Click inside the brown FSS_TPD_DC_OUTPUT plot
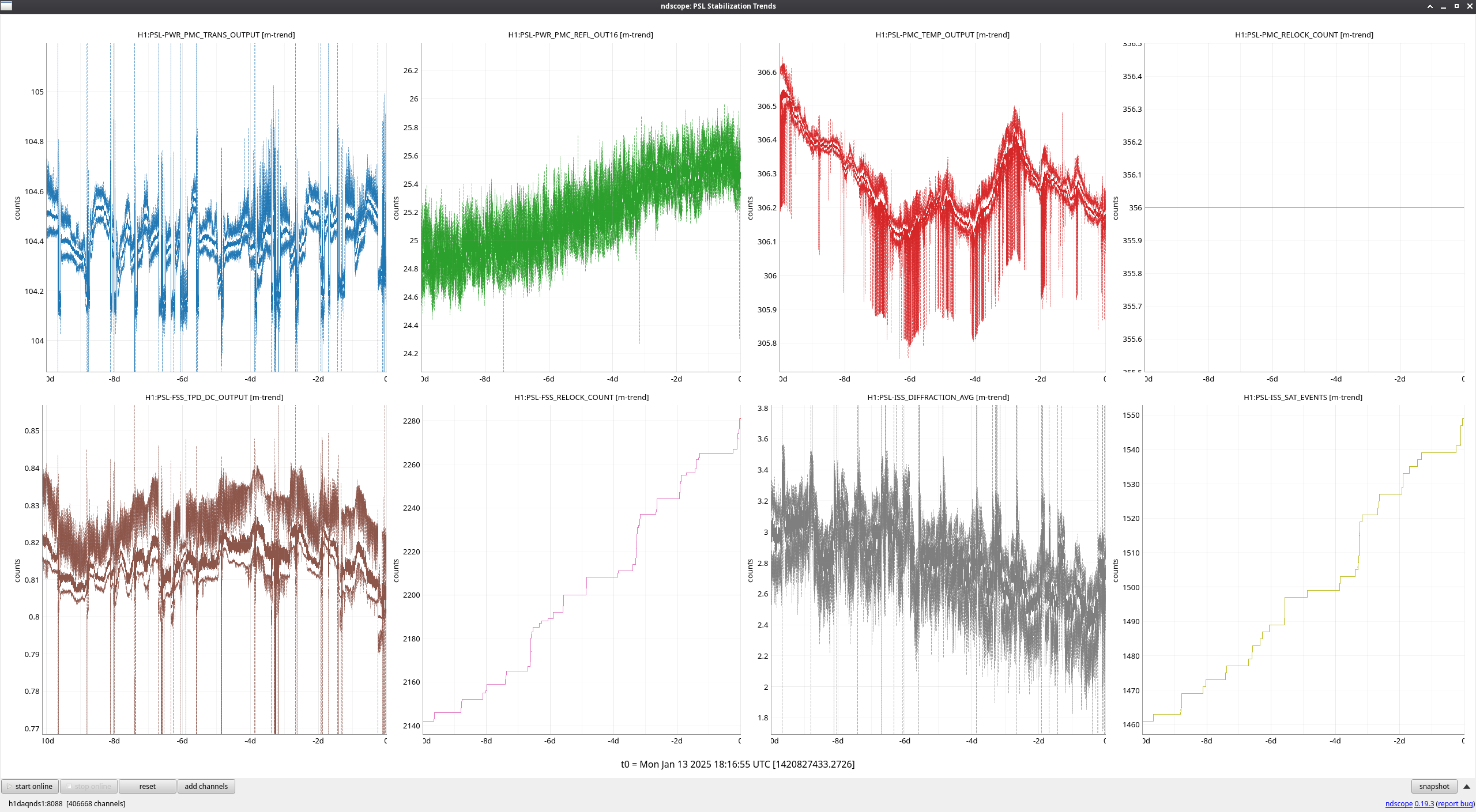This screenshot has width=1476, height=812. [214, 569]
